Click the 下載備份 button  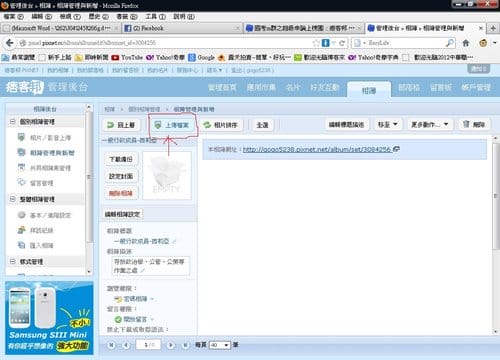[121, 159]
